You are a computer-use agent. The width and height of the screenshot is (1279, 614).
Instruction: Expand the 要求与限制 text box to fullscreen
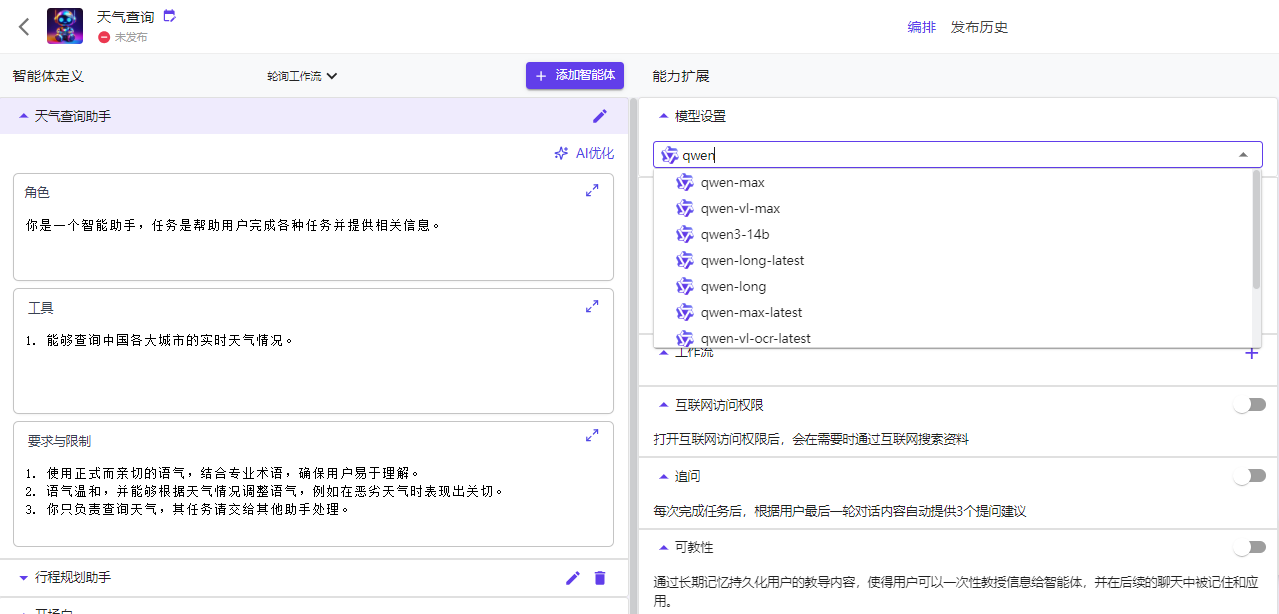click(592, 436)
